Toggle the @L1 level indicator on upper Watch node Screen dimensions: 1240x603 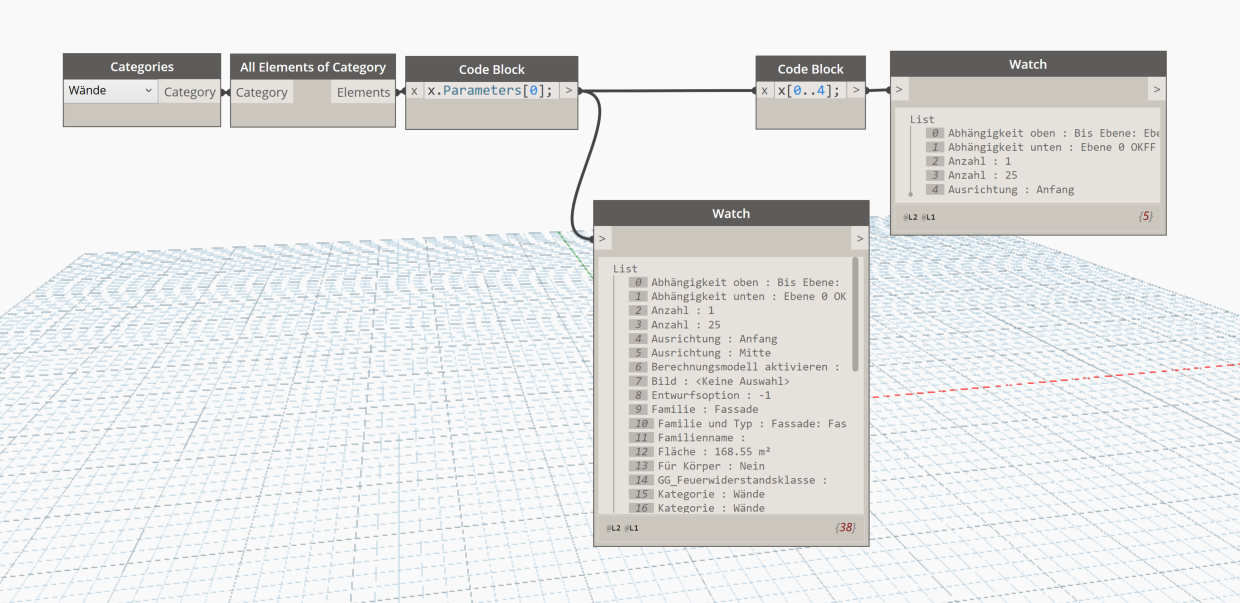tap(929, 216)
